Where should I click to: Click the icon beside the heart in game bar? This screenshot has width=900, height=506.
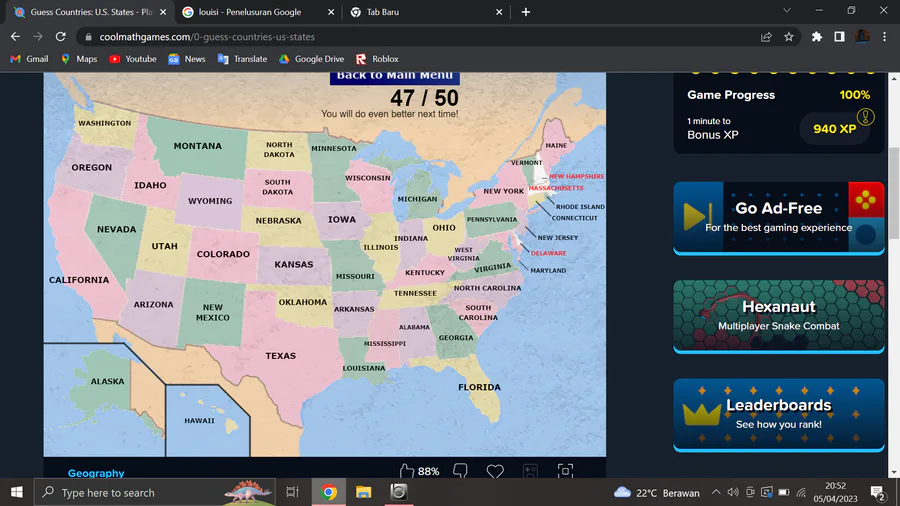coord(530,471)
